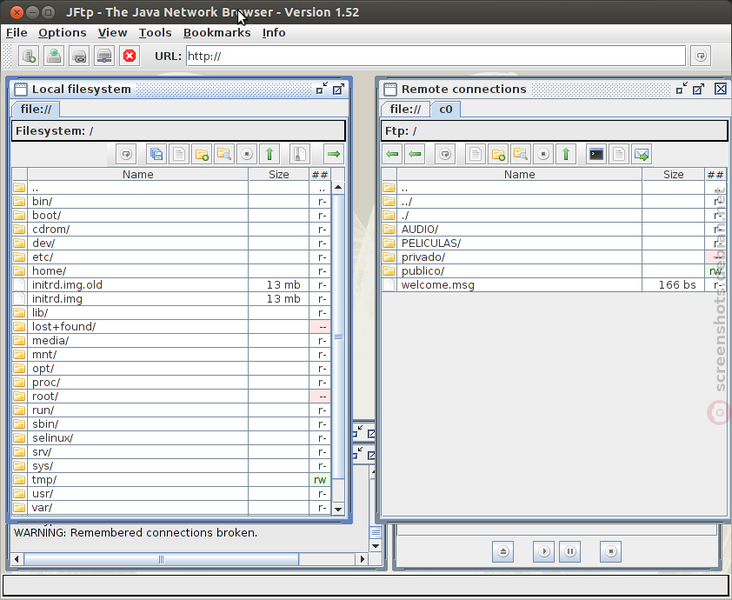Sort Local filesystem by Size column header
732x600 pixels.
279,174
